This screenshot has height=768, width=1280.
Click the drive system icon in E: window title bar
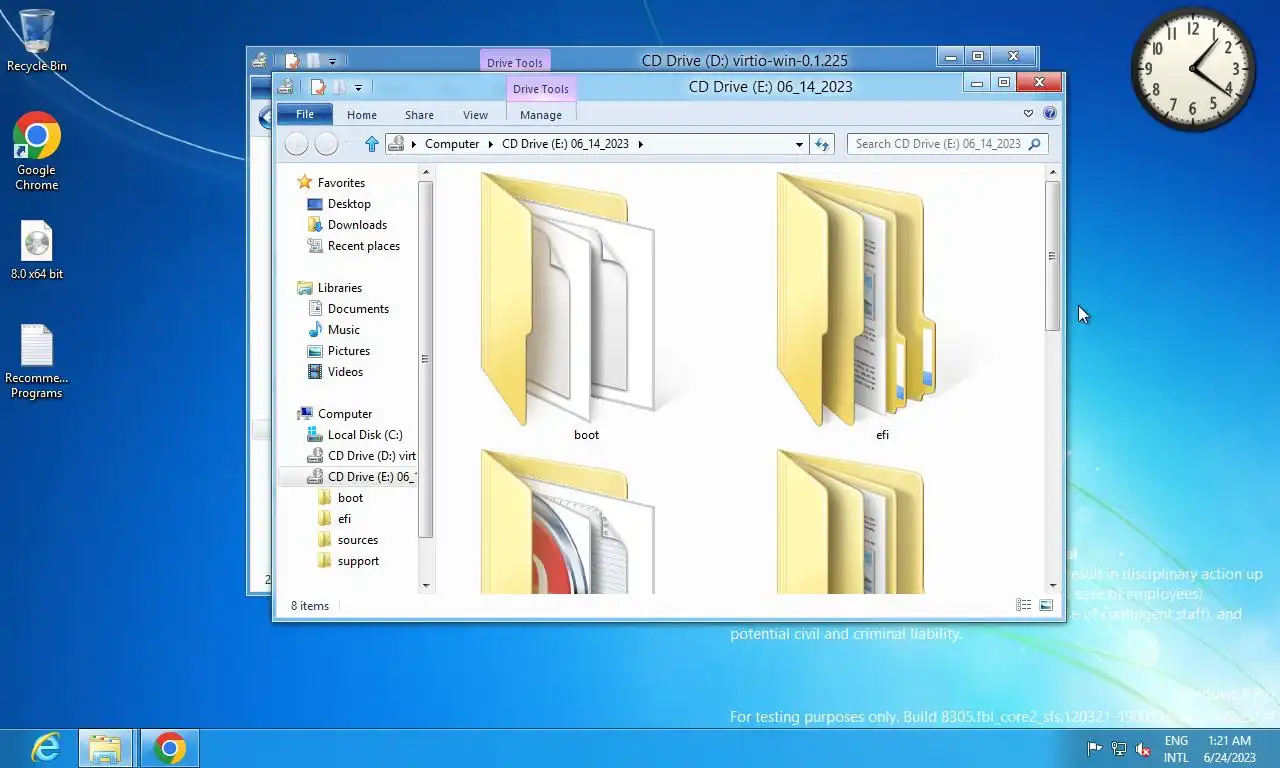[x=286, y=87]
